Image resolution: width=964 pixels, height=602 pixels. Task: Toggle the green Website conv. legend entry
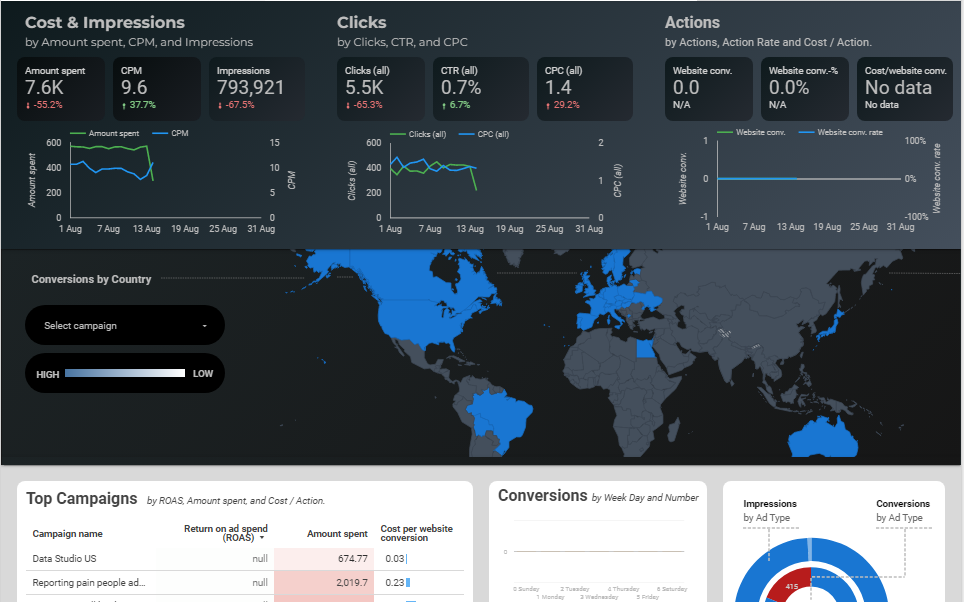(751, 132)
